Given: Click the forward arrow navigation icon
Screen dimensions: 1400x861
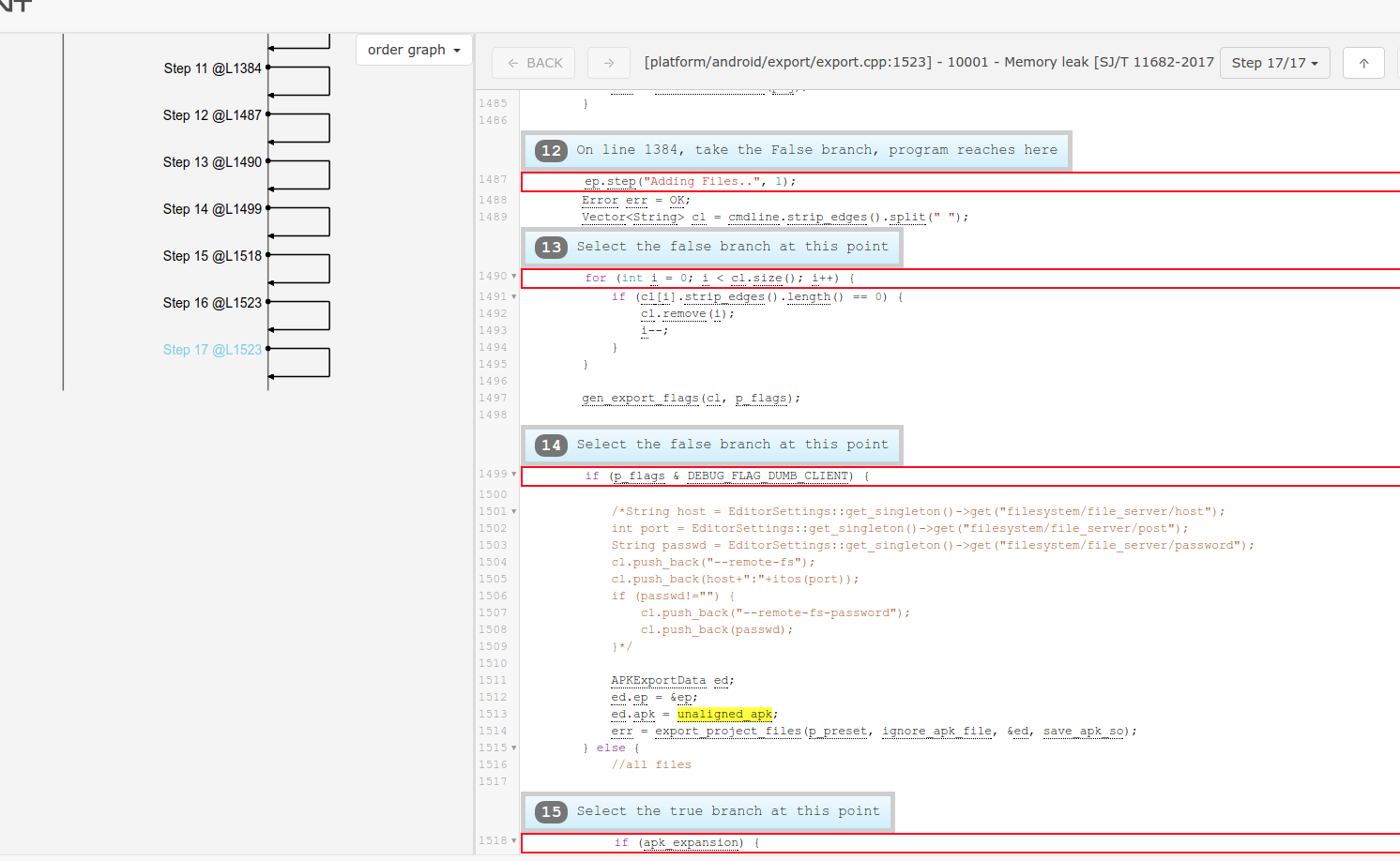Looking at the screenshot, I should pos(608,62).
